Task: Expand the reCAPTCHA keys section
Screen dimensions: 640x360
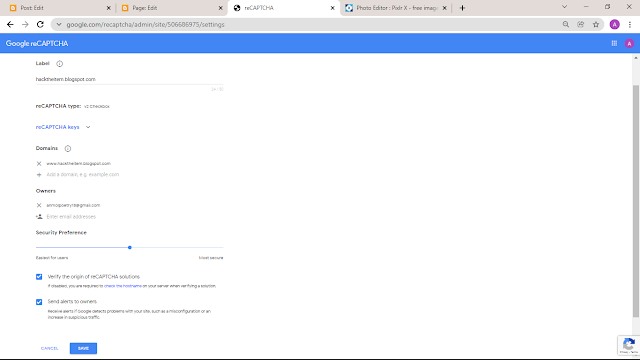Action: pos(63,127)
